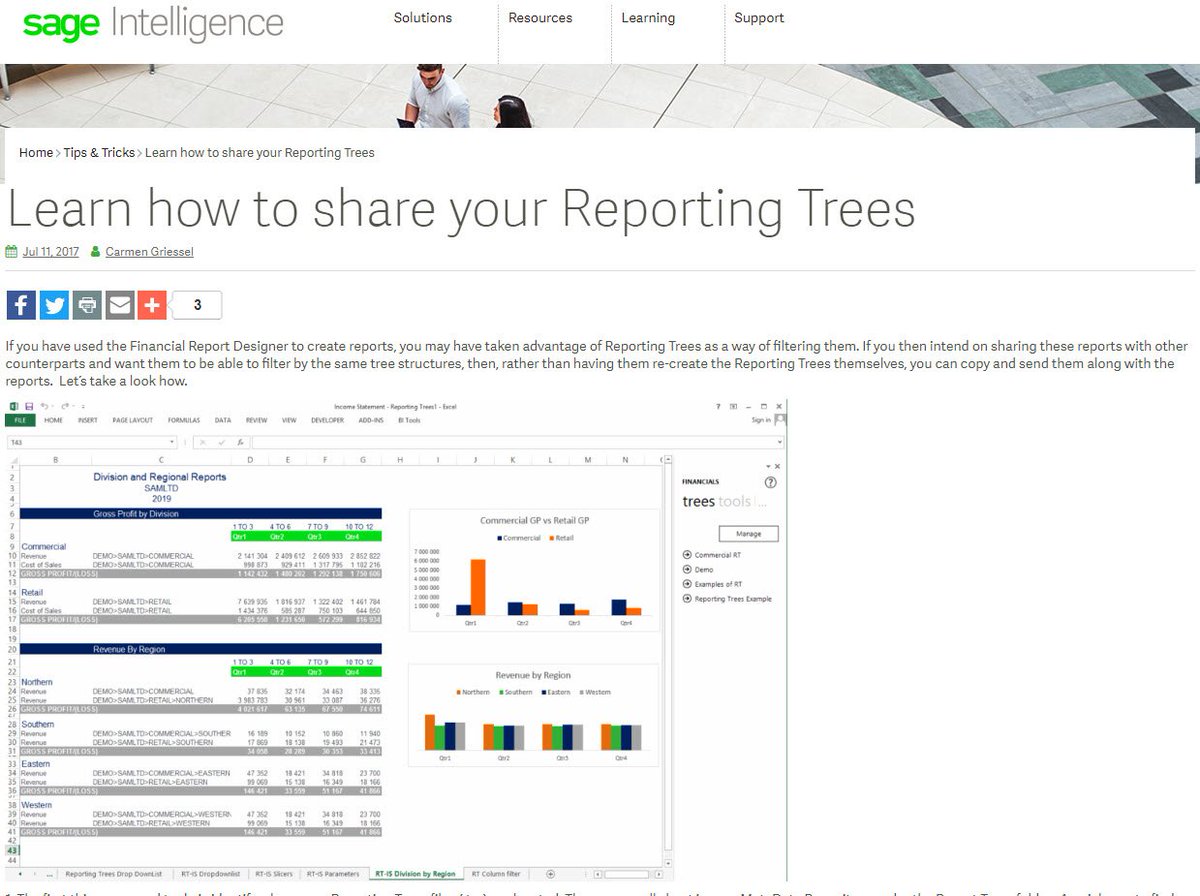Click the Excel undo arrow
The width and height of the screenshot is (1200, 896).
coord(44,406)
